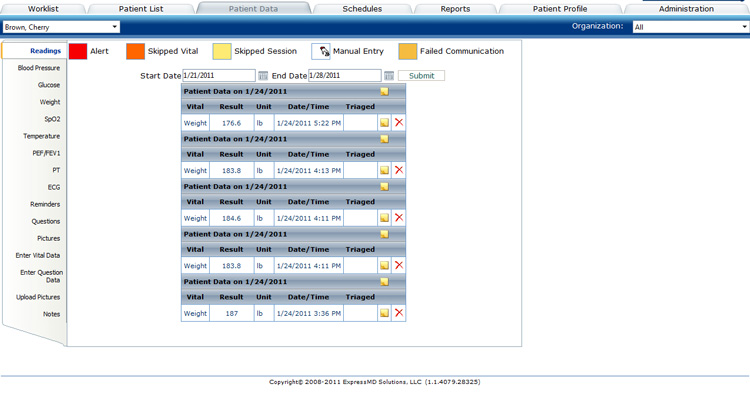Open Pictures in the side menu

coord(49,238)
